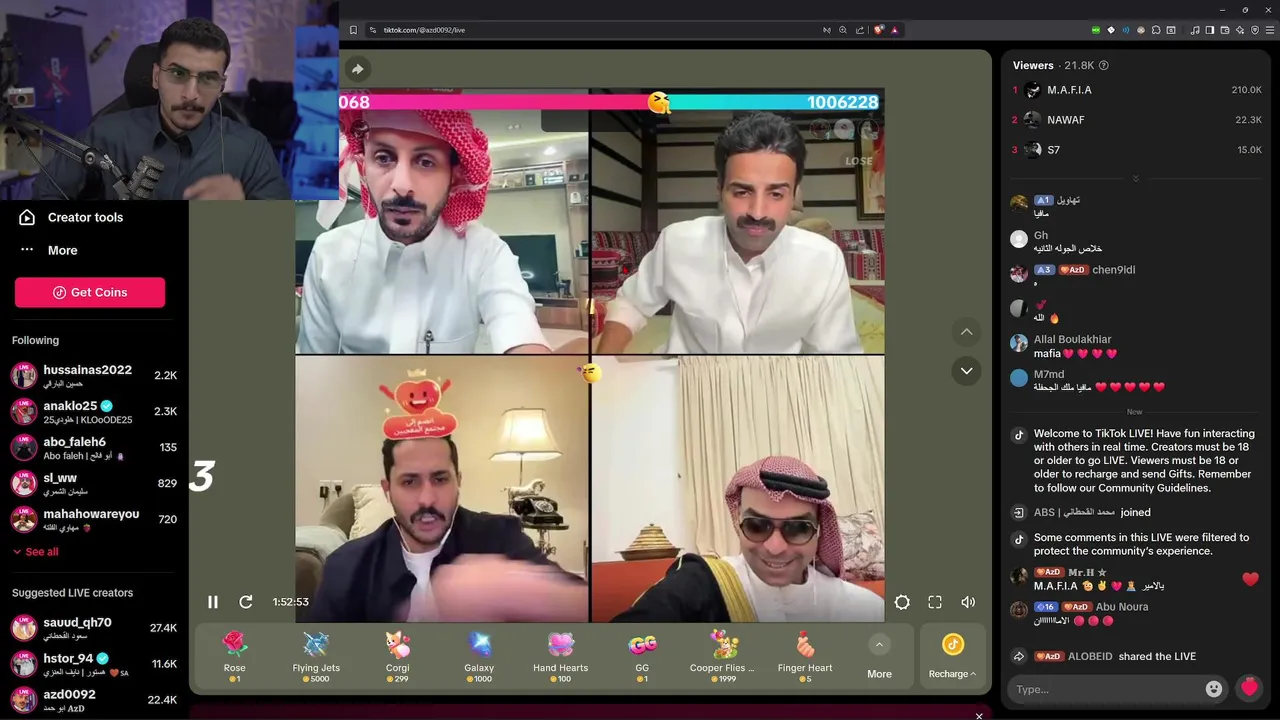Screen dimensions: 1280x720
Task: Click the pink-teal battle score bar
Action: point(611,102)
